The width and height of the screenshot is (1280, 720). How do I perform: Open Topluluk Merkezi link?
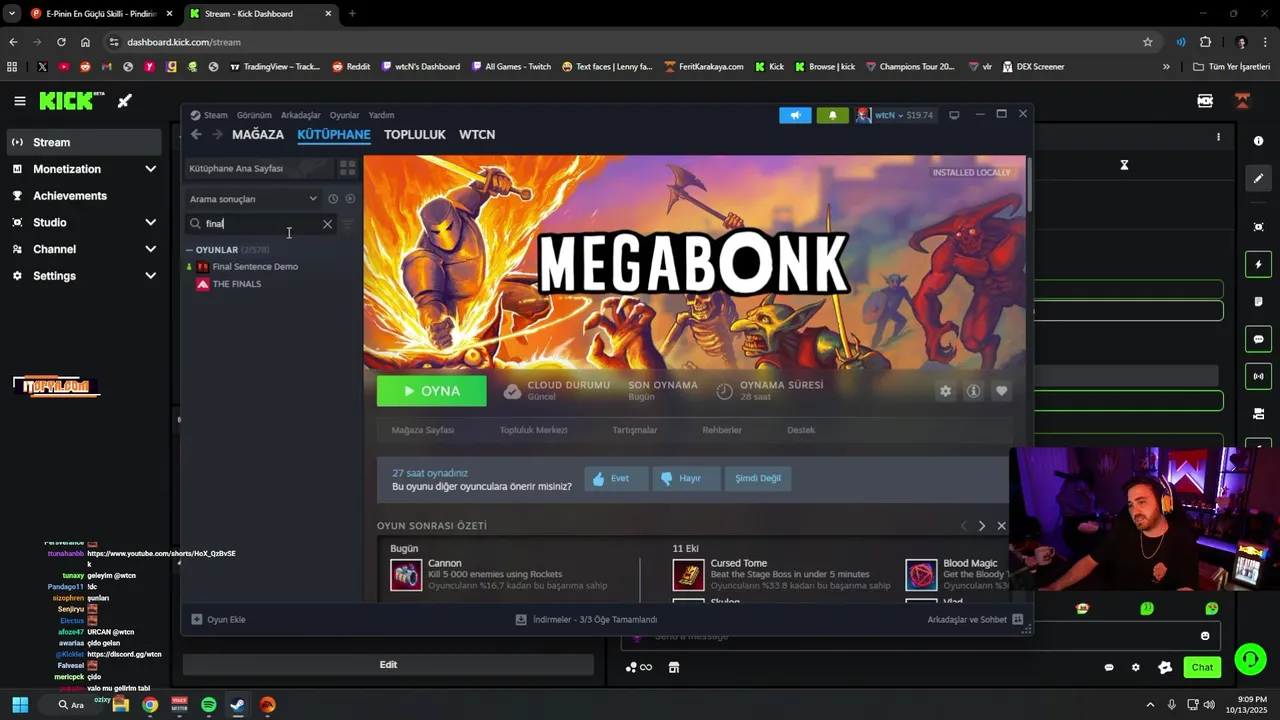click(533, 430)
